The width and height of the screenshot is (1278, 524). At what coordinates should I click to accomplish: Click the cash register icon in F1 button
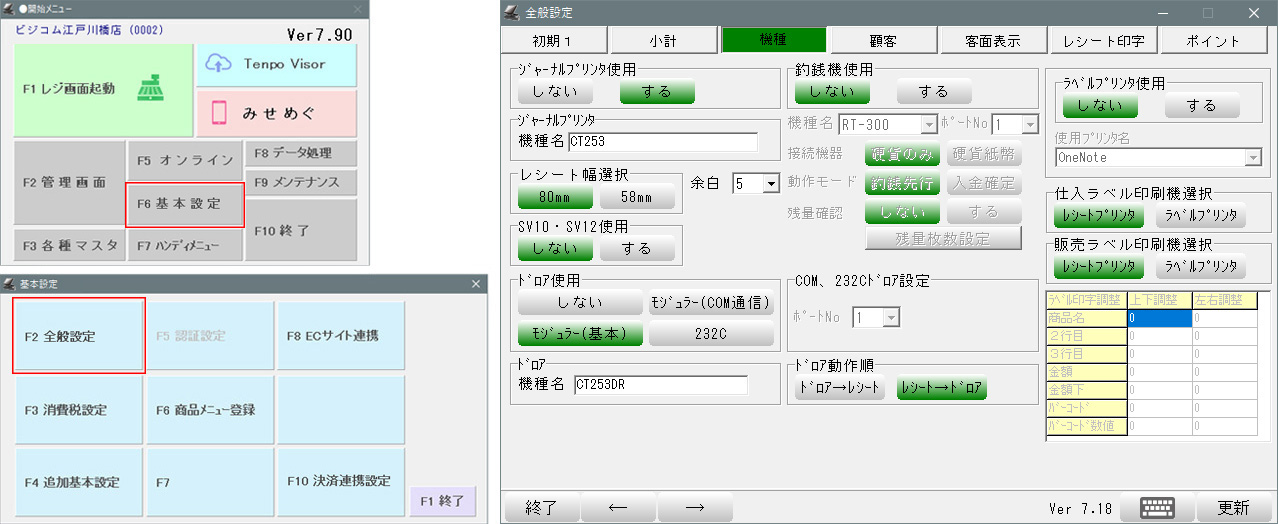(x=151, y=88)
